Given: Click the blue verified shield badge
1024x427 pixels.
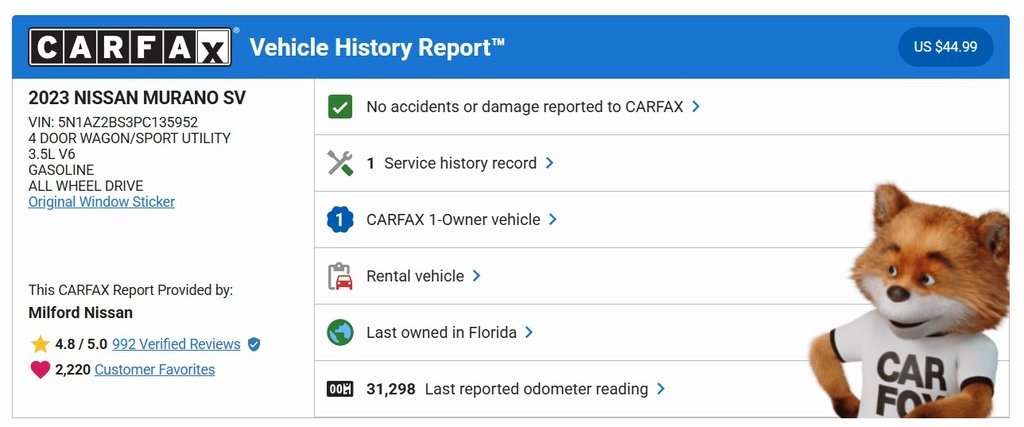Looking at the screenshot, I should pyautogui.click(x=254, y=344).
